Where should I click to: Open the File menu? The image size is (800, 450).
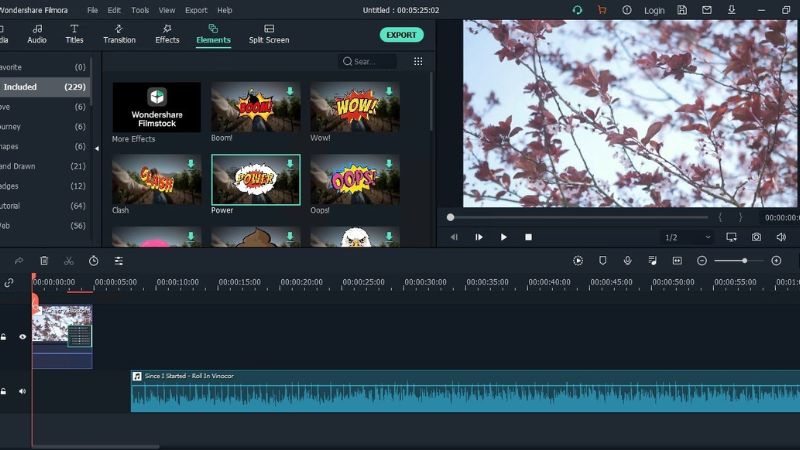92,10
